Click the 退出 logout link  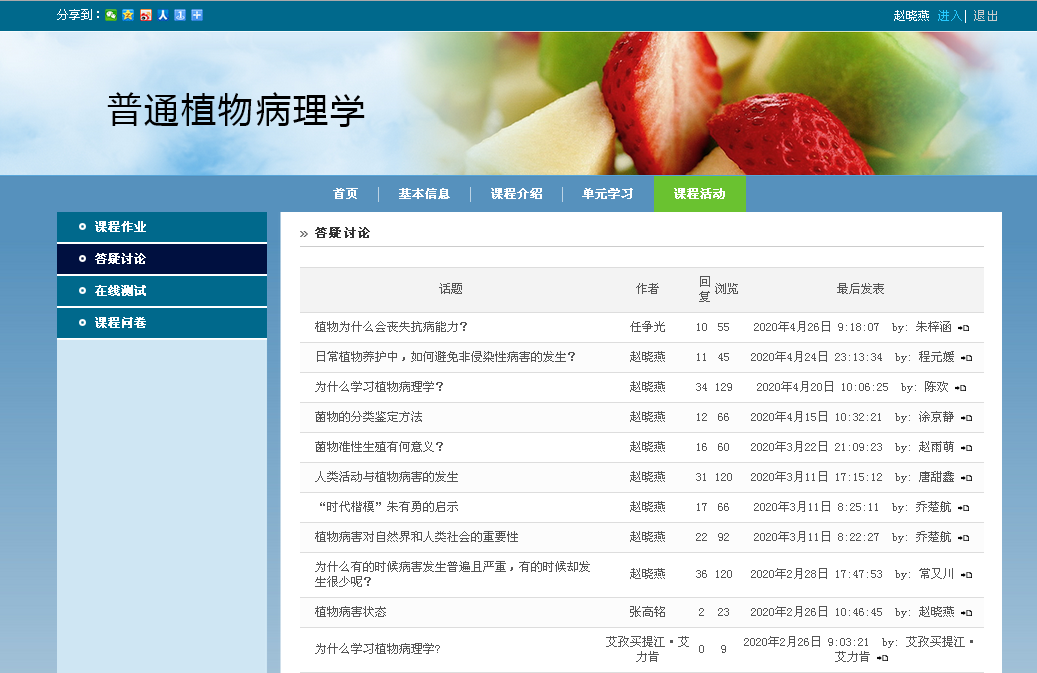coord(985,16)
